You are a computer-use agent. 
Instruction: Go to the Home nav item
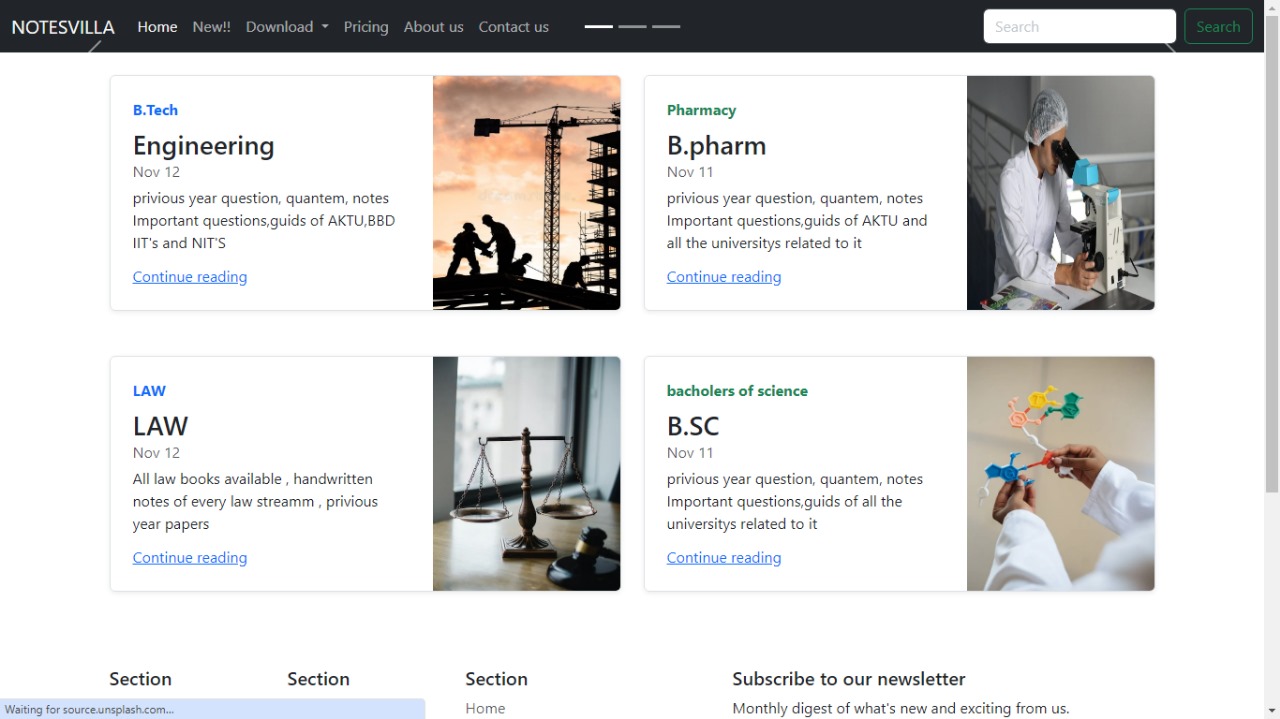pos(157,27)
